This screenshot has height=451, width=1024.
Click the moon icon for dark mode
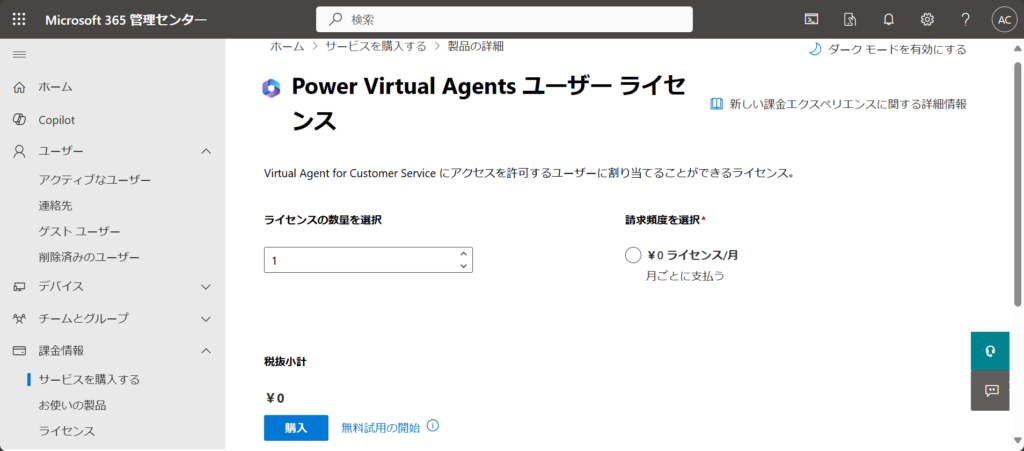click(x=814, y=49)
